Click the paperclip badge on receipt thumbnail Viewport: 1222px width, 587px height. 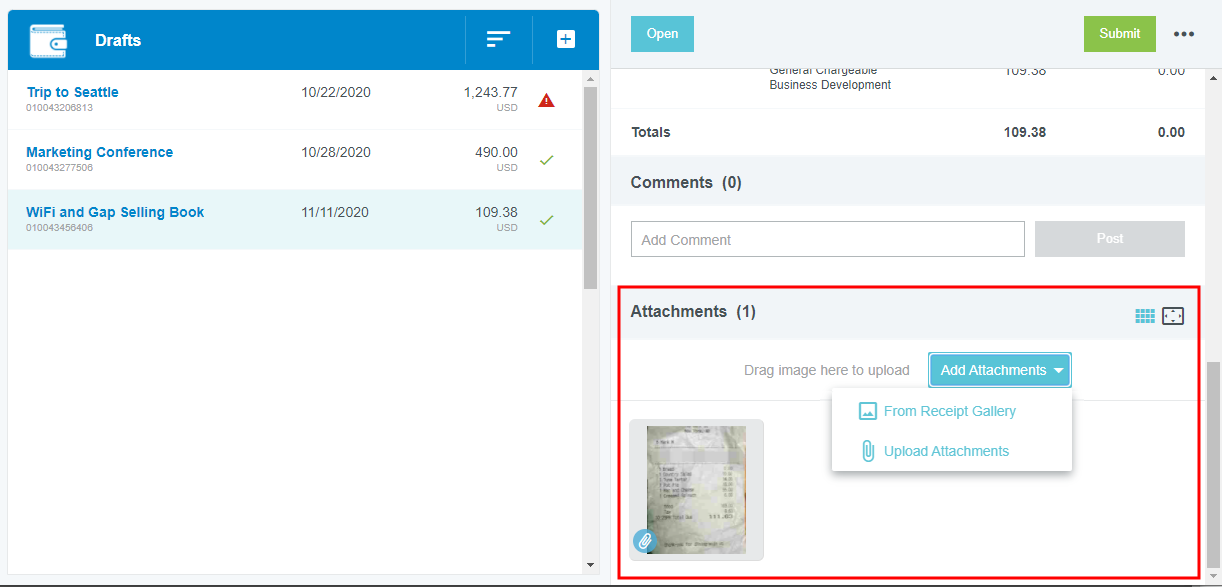tap(645, 541)
